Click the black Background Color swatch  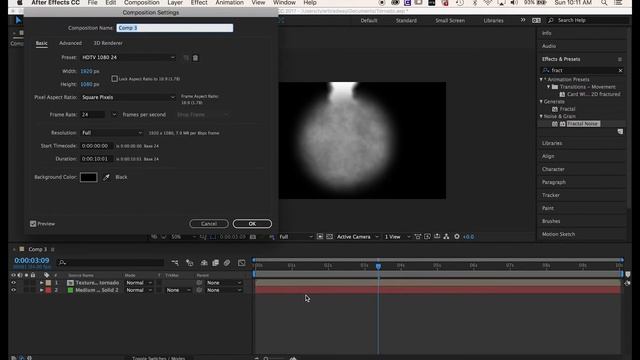[x=89, y=177]
